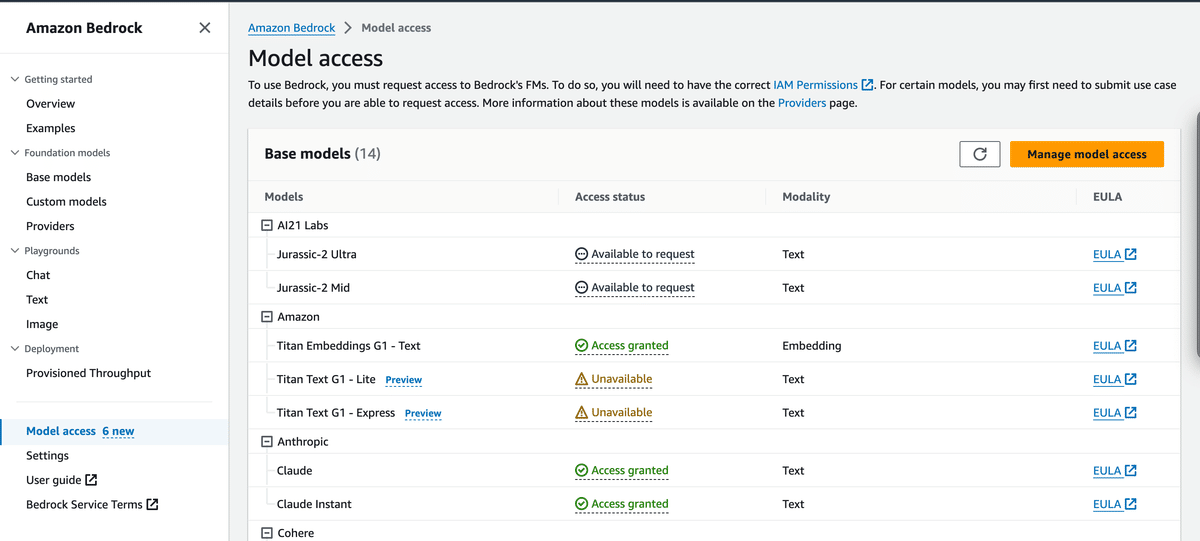The height and width of the screenshot is (541, 1200).
Task: Collapse the Anthropic model group
Action: 267,442
